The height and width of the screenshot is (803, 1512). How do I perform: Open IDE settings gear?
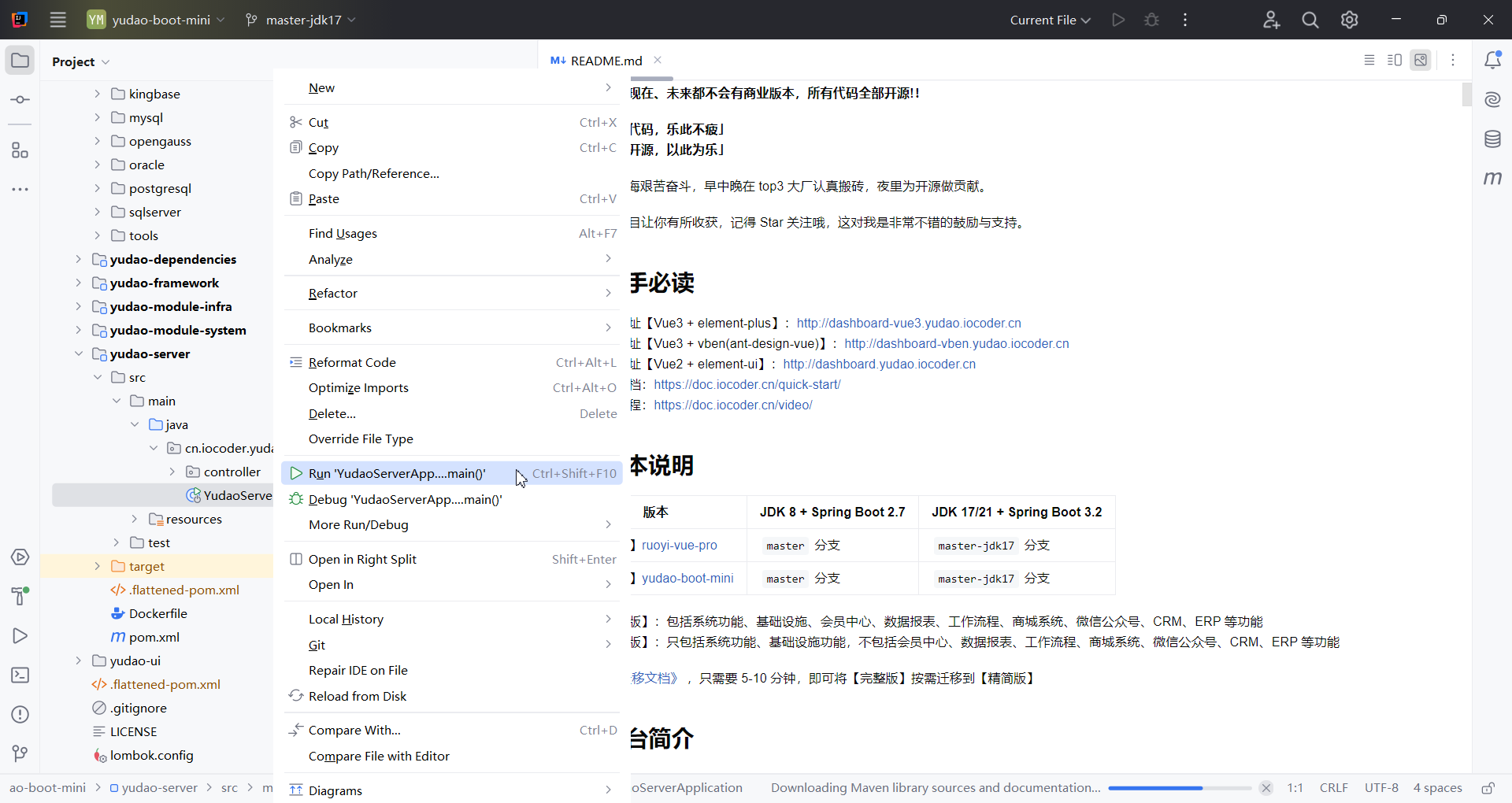click(x=1350, y=20)
